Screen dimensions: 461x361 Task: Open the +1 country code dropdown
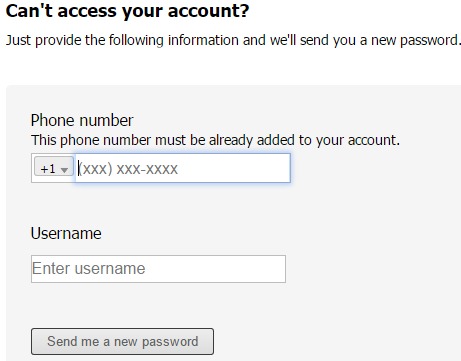54,166
